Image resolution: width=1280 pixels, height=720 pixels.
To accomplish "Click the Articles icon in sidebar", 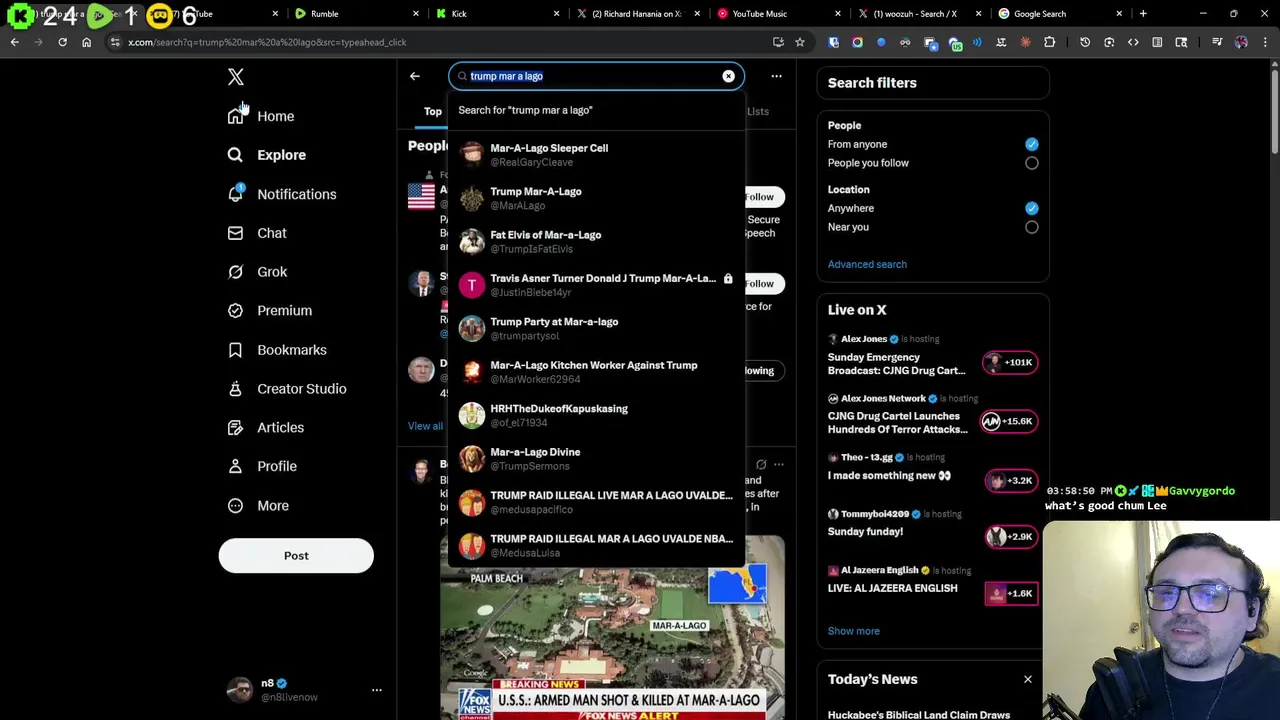I will (235, 428).
